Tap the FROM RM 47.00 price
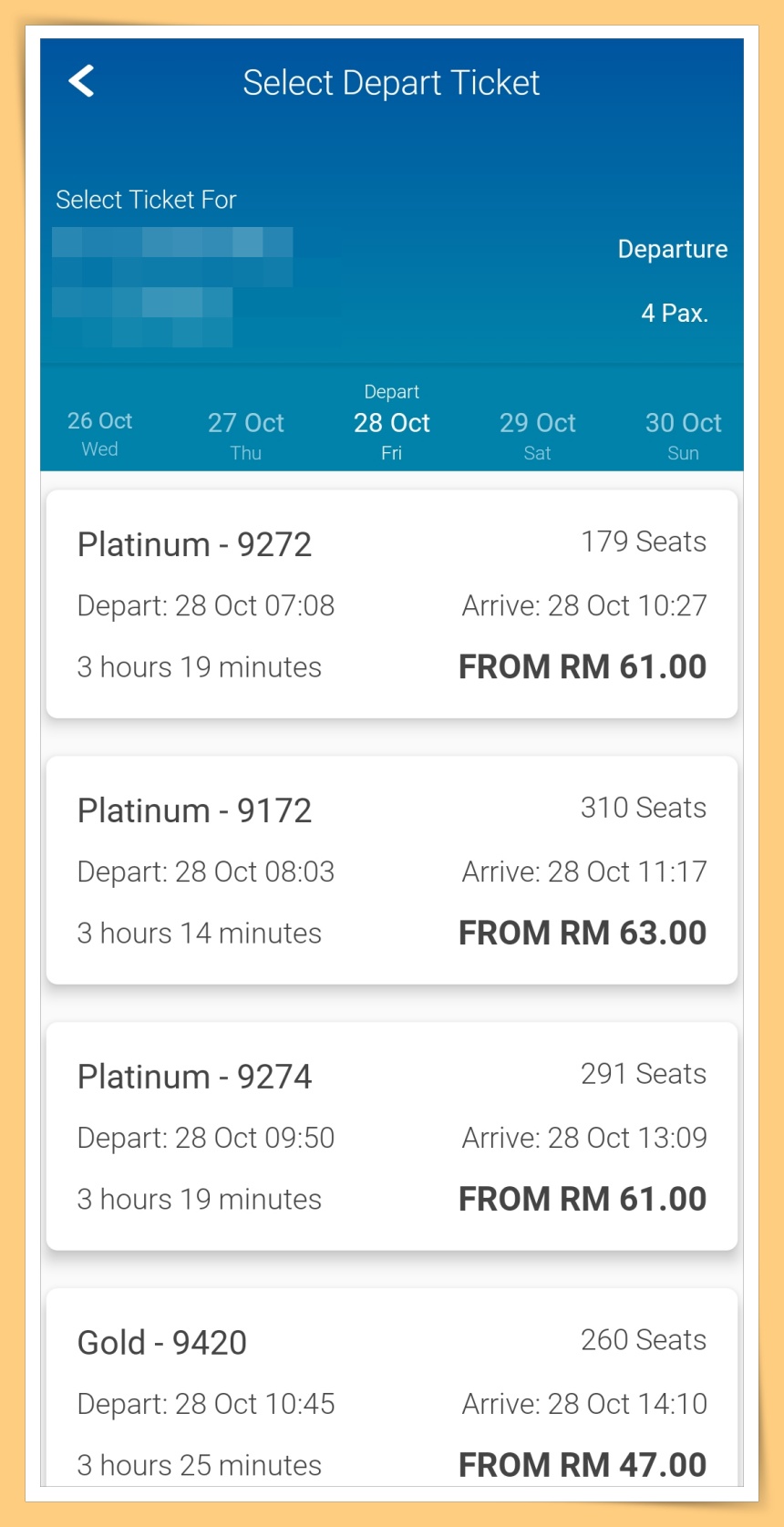Viewport: 784px width, 1527px height. [x=583, y=1464]
